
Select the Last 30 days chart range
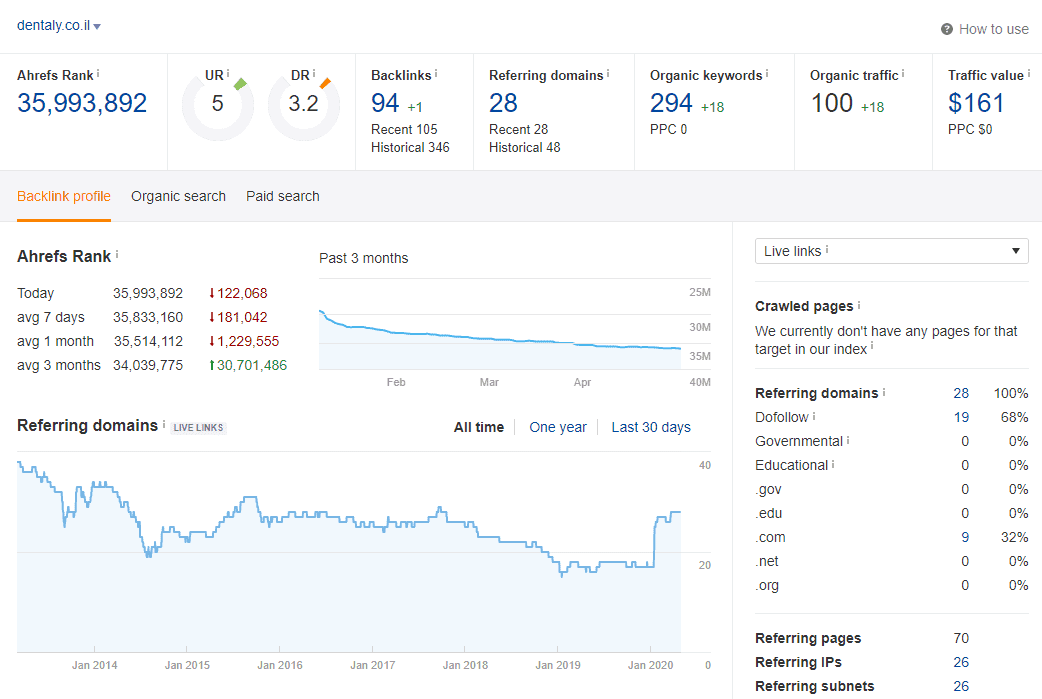651,427
